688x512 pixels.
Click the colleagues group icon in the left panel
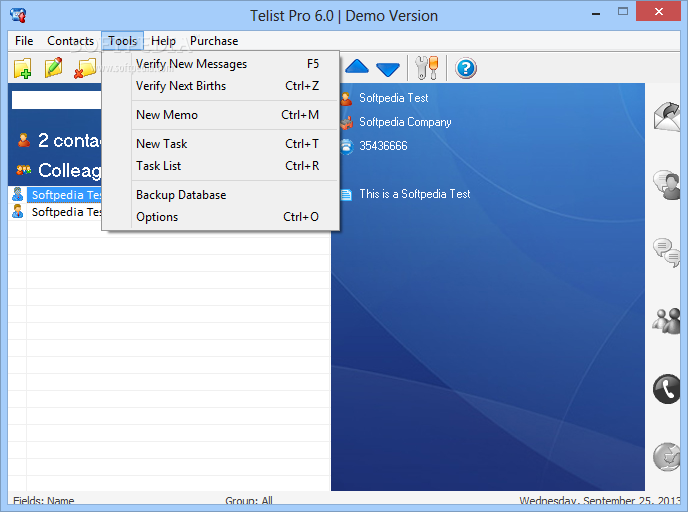(x=24, y=170)
